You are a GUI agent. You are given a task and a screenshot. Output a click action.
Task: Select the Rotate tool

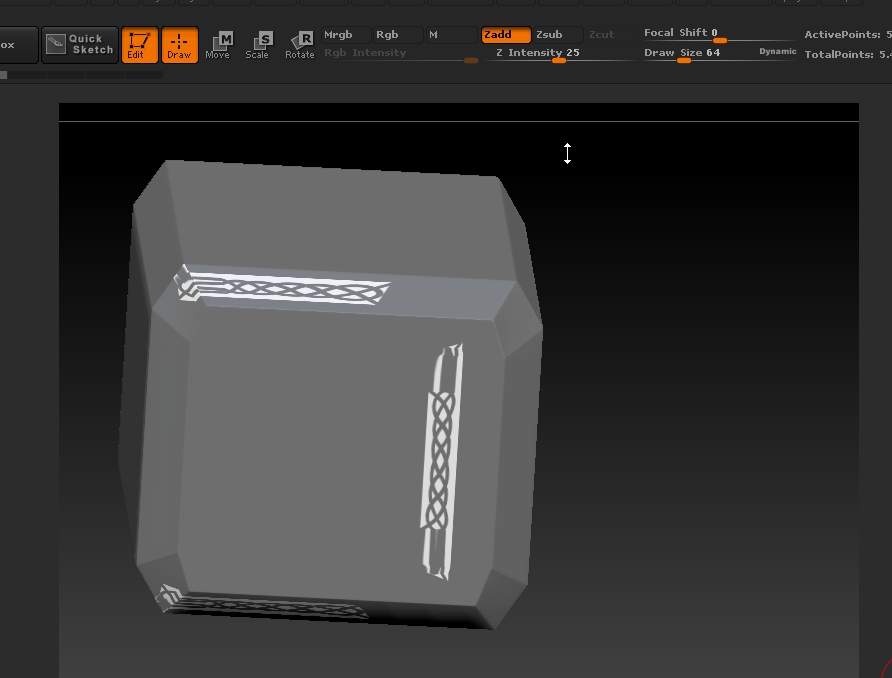[x=299, y=45]
